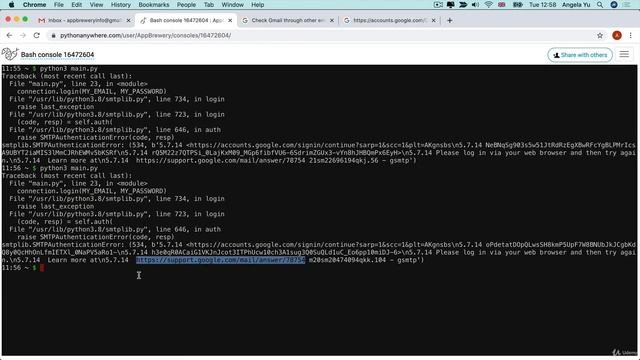Viewport: 640px width, 360px height.
Task: Open the Apple menu
Action: point(11,4)
